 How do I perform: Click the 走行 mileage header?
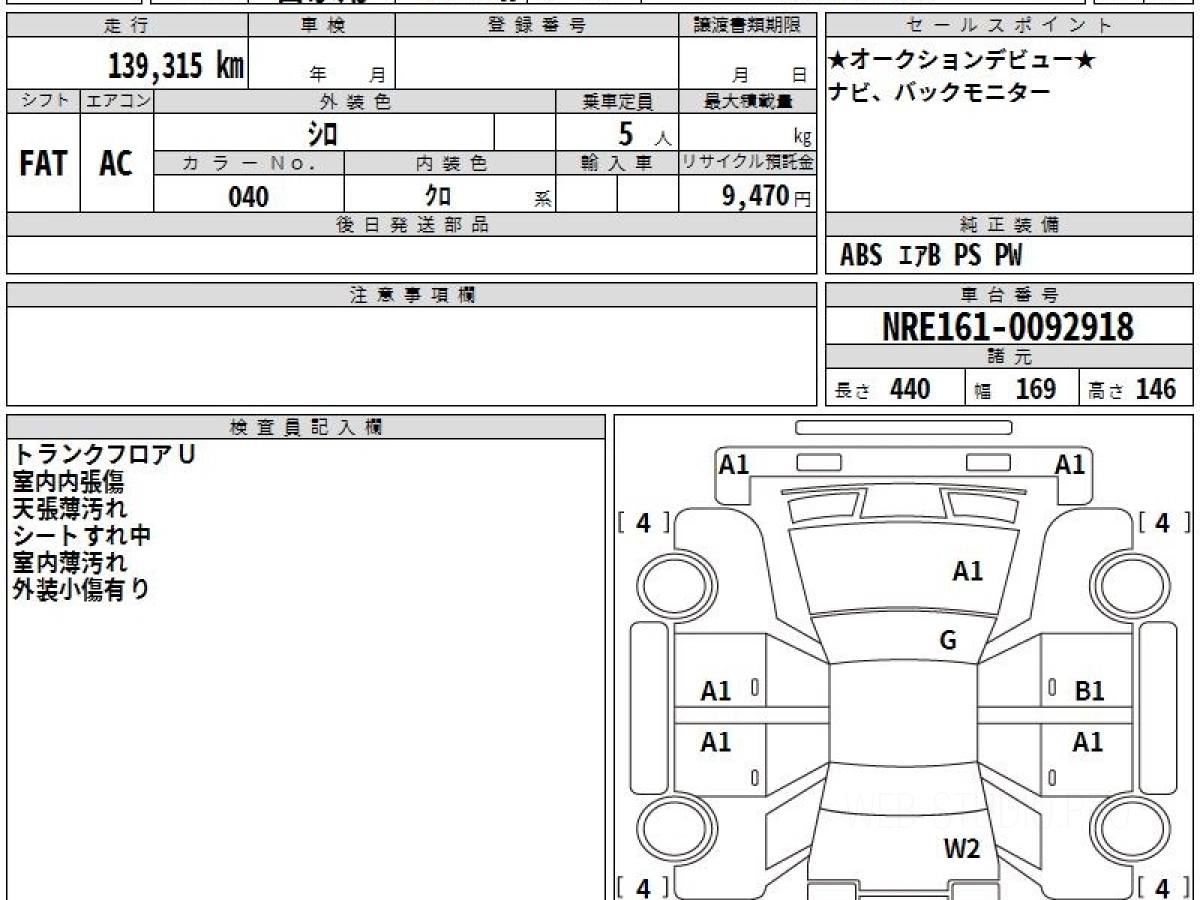(127, 26)
